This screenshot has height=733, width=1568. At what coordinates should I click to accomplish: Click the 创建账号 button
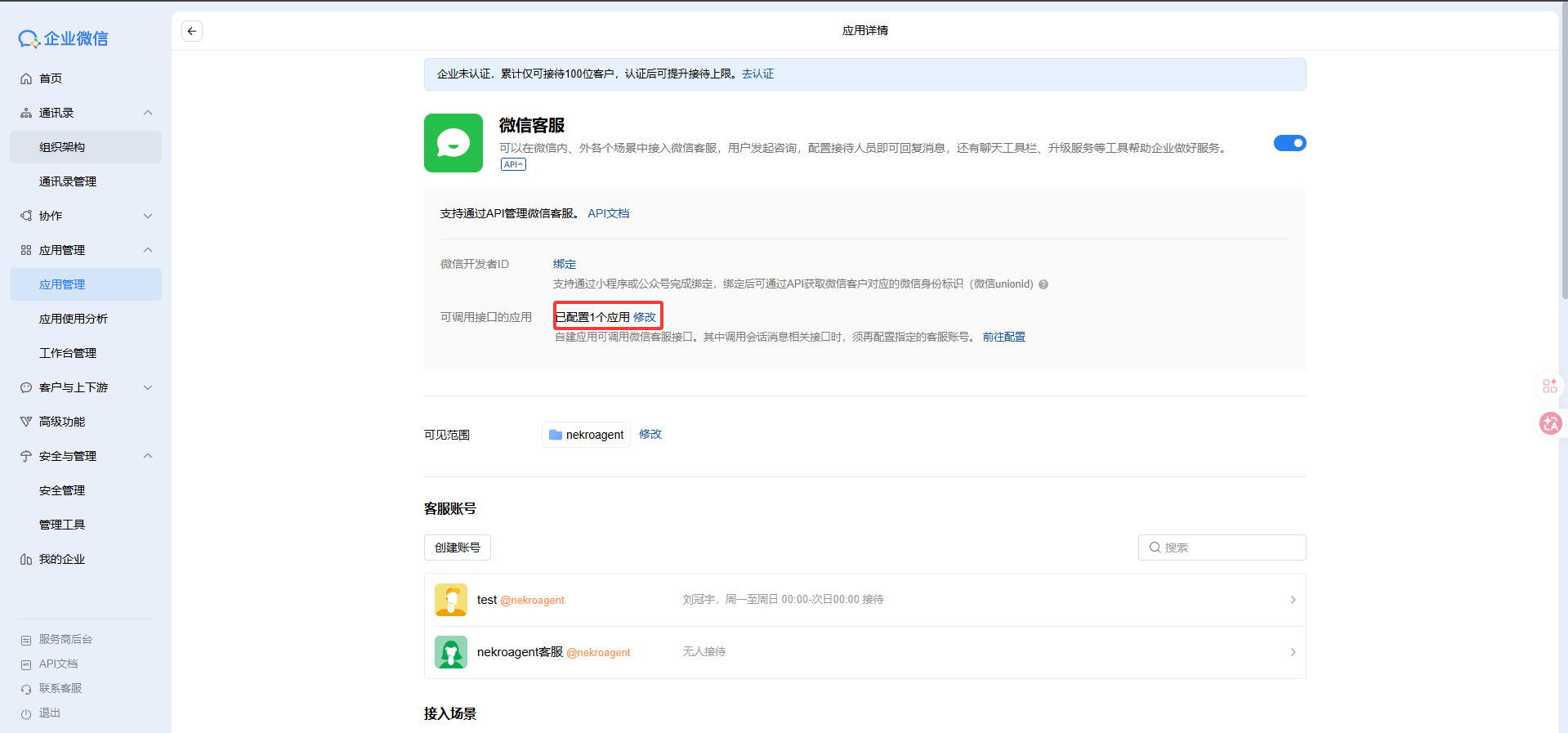coord(457,548)
